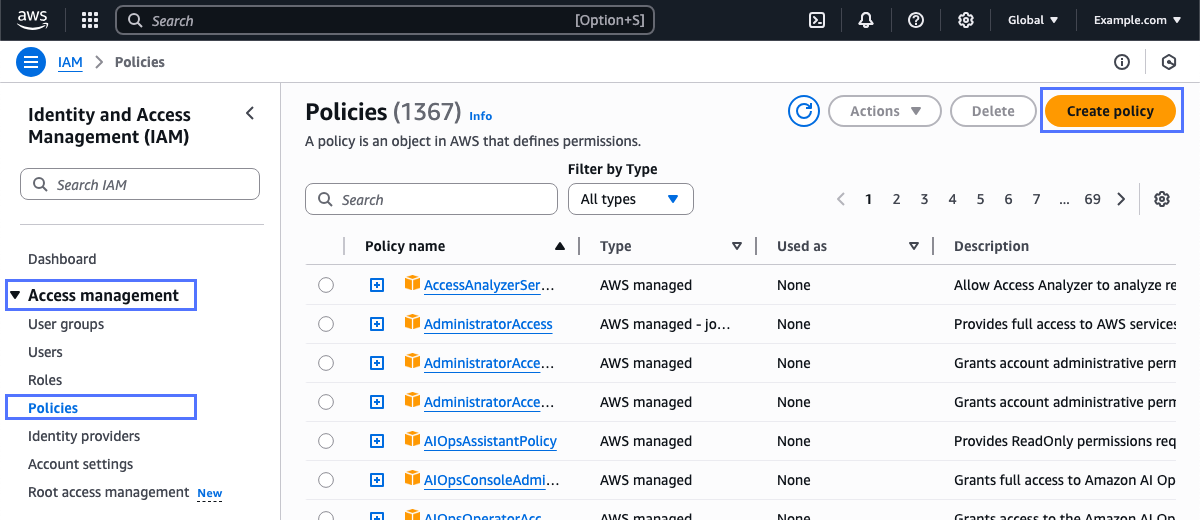
Task: Expand the first AdministratorAcce... row details
Action: click(x=377, y=363)
